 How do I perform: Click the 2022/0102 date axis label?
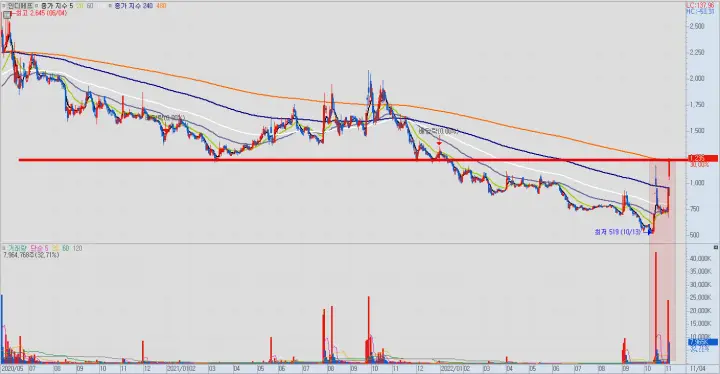pyautogui.click(x=455, y=368)
